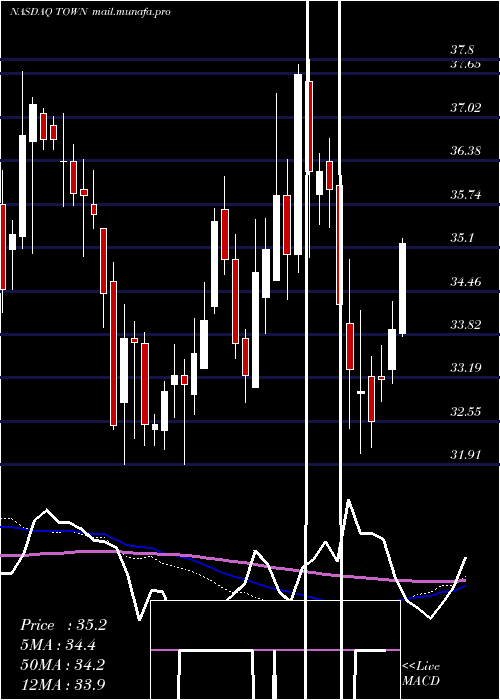The image size is (500, 700).
Task: Click the 37.8 price axis label
Action: tap(462, 50)
